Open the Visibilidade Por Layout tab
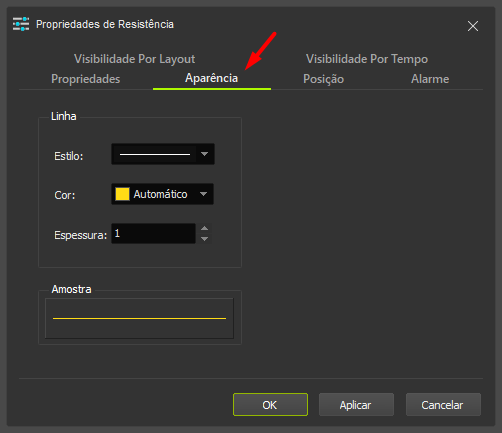The width and height of the screenshot is (502, 433). click(x=134, y=59)
